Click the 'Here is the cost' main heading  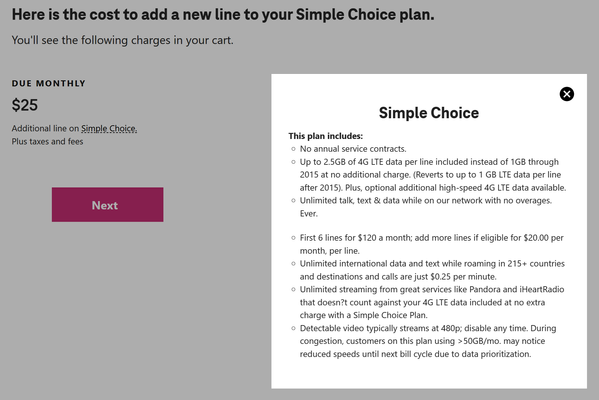(x=223, y=15)
